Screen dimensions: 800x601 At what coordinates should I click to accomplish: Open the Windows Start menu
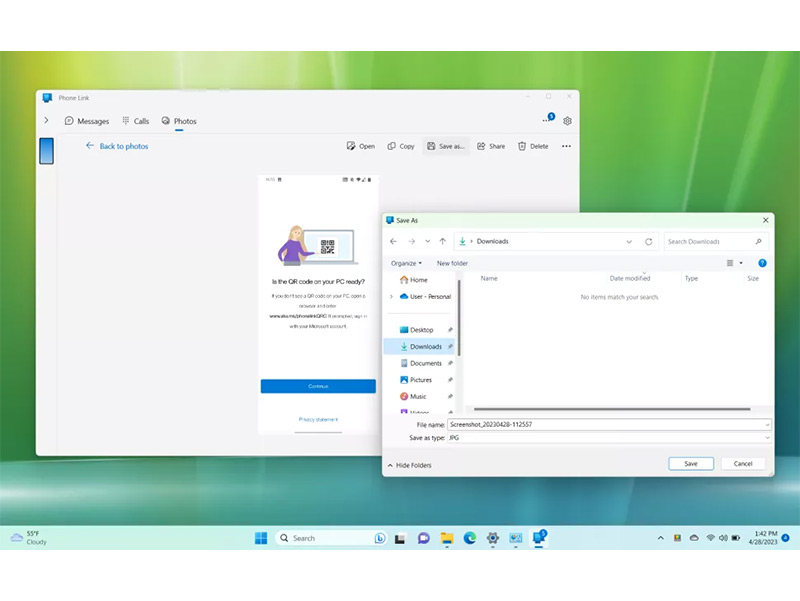point(261,538)
